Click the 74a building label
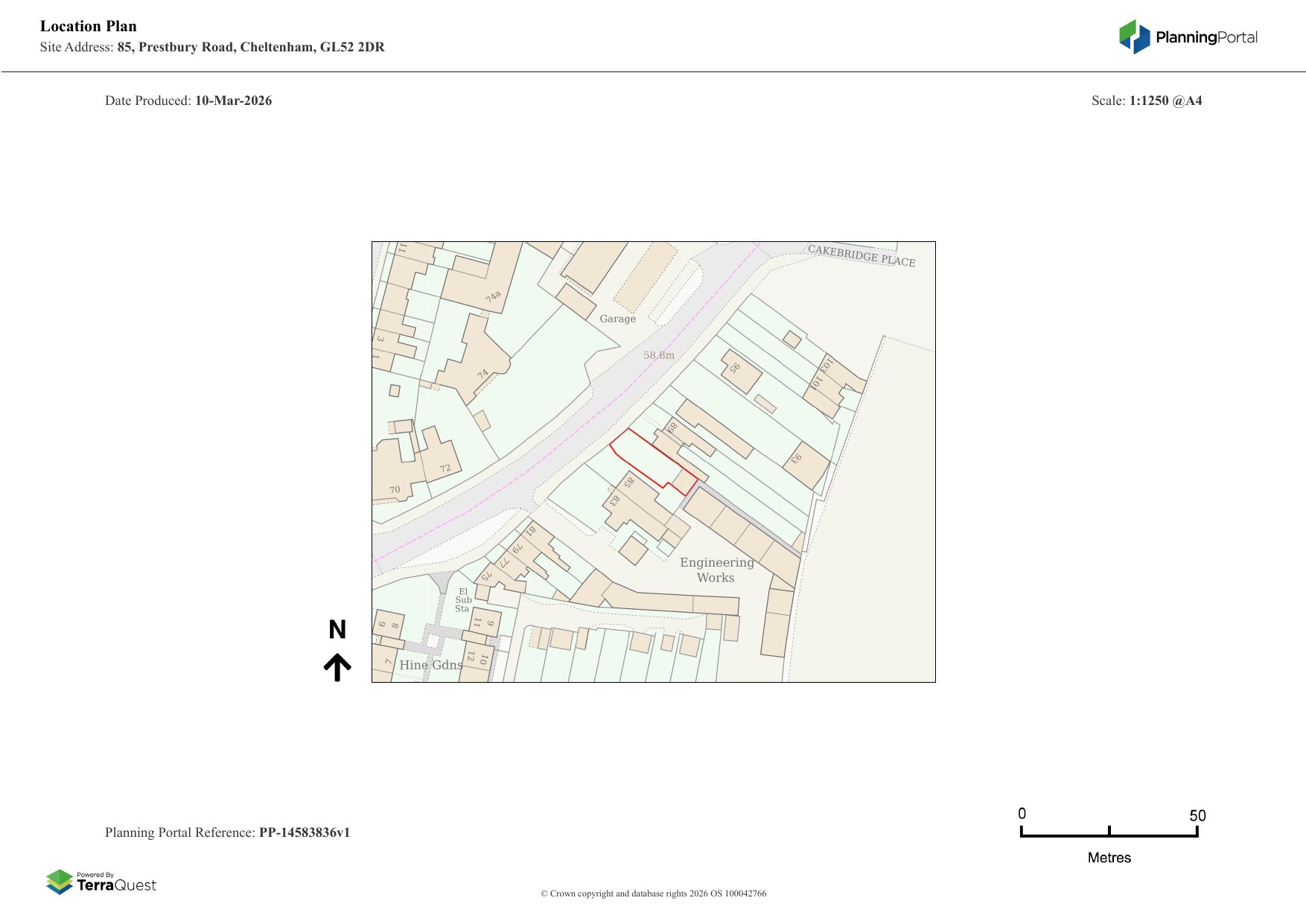 [x=493, y=297]
